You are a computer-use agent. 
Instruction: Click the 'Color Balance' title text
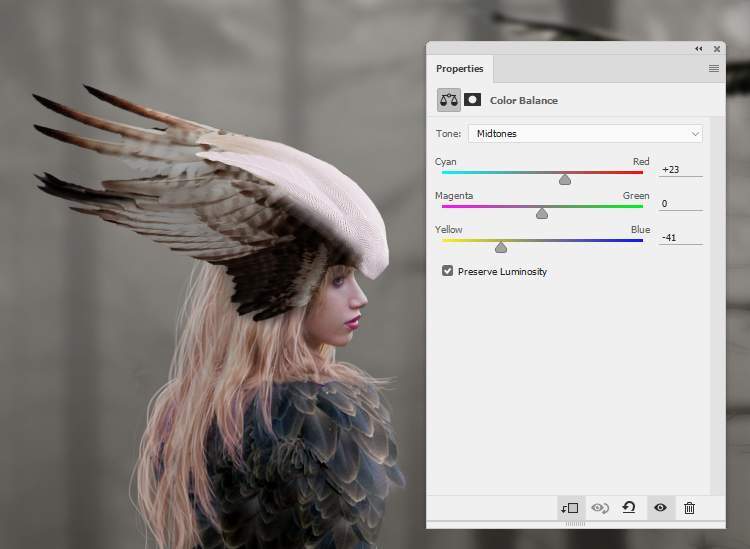(x=524, y=100)
